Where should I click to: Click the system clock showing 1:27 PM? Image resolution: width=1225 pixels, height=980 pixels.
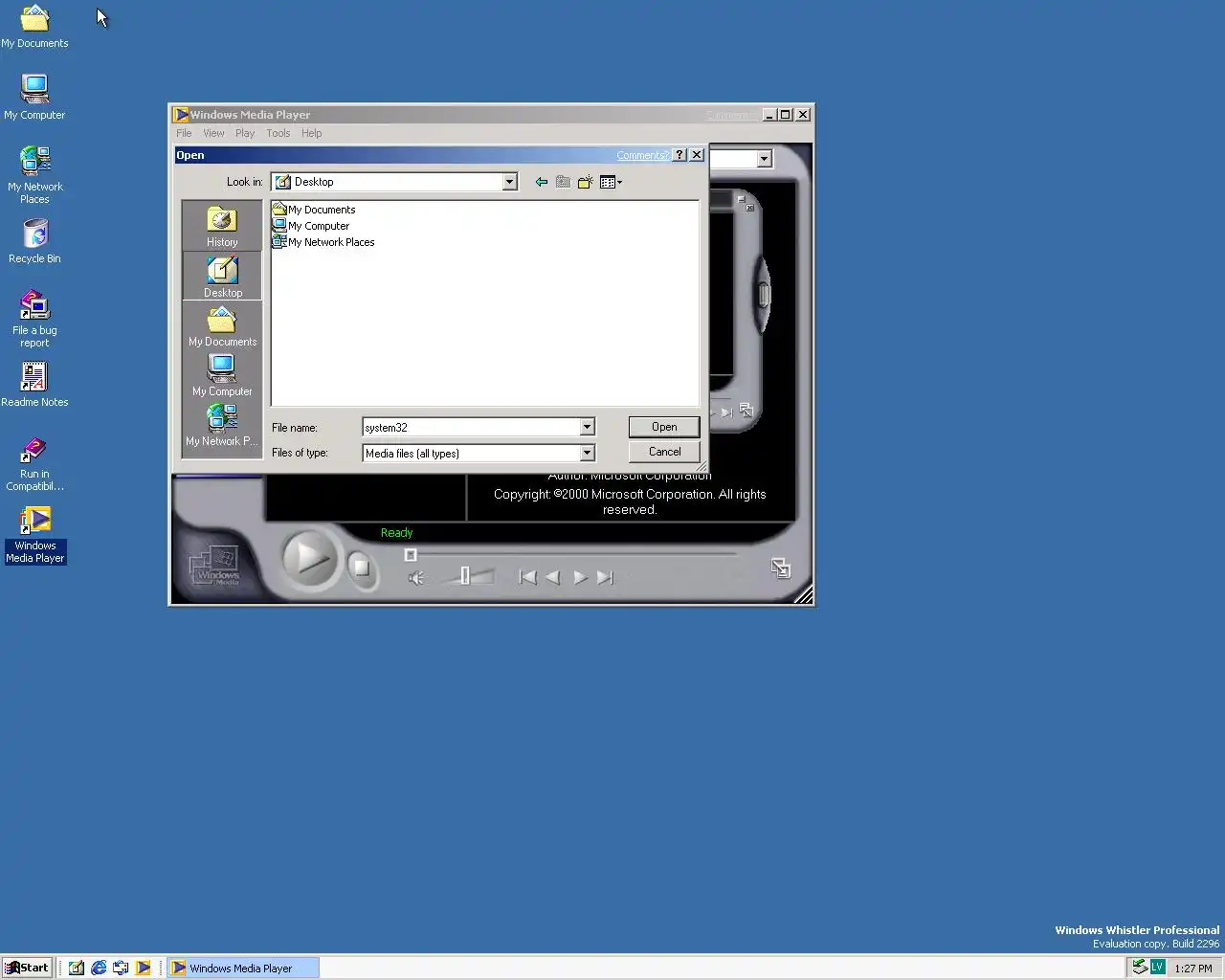pos(1192,969)
